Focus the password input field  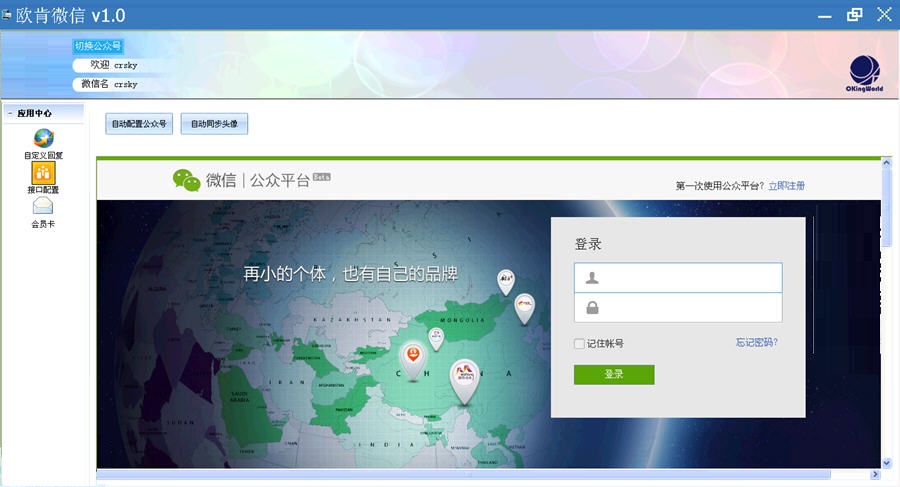[x=678, y=308]
